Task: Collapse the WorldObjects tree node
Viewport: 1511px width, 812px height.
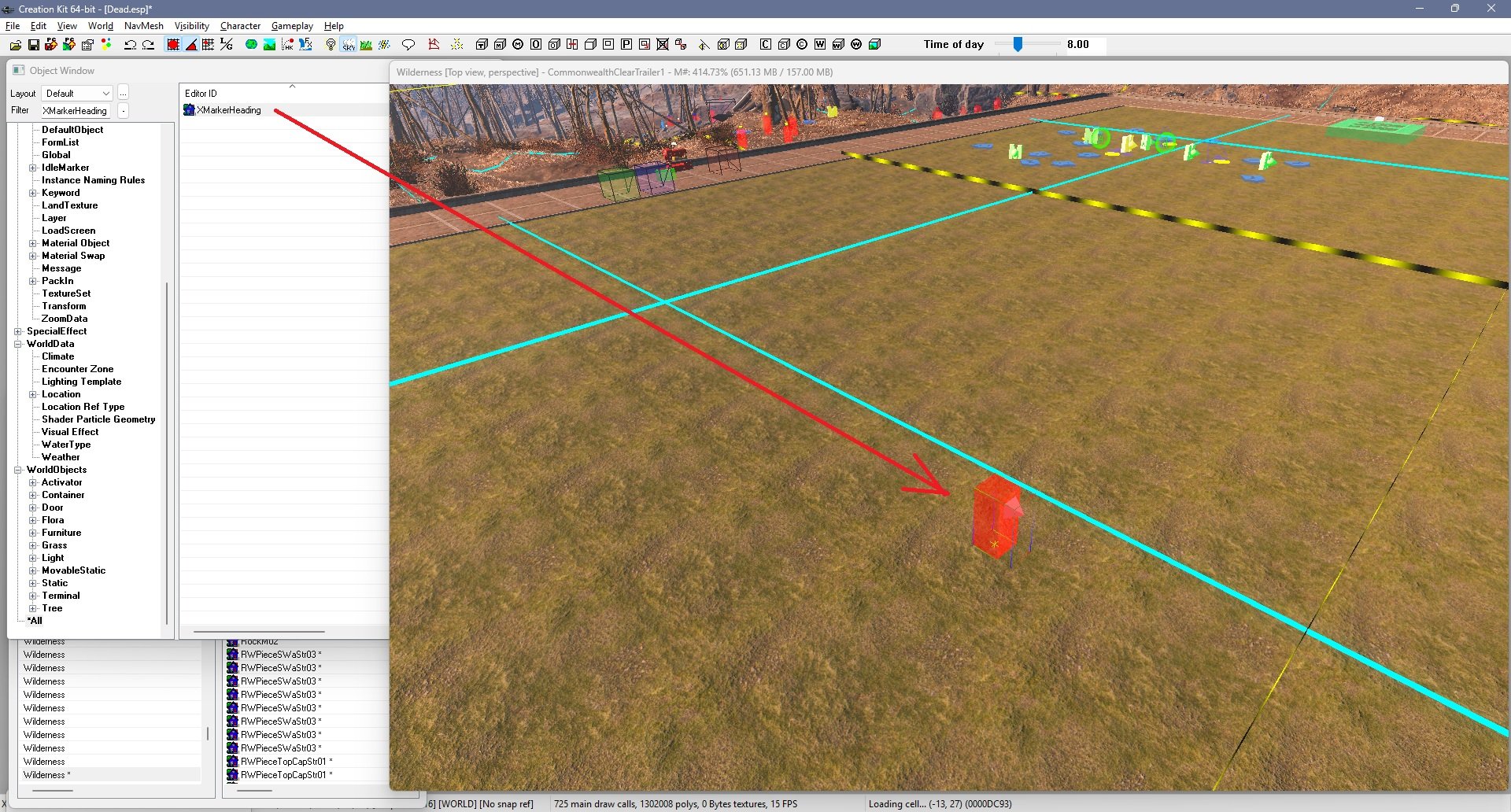Action: click(18, 470)
